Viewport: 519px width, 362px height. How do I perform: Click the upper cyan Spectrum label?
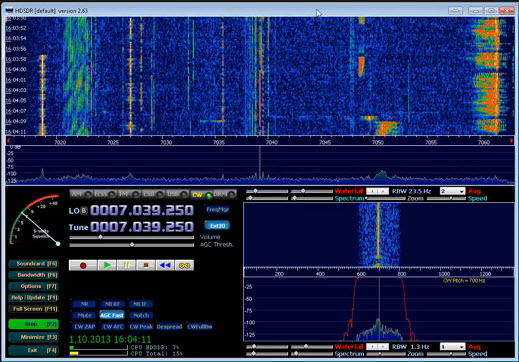(349, 198)
